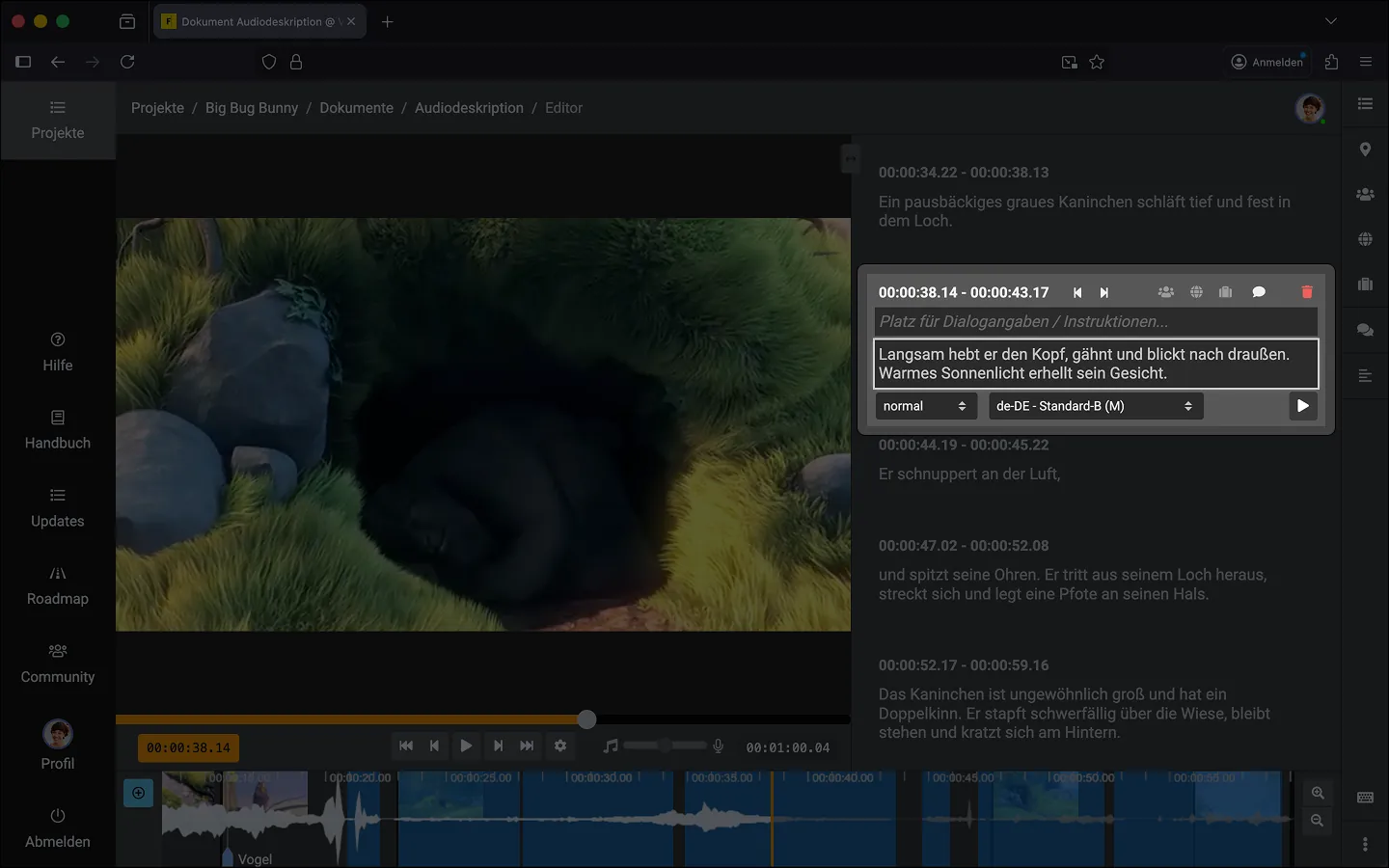
Task: Zoom in on the waveform timeline
Action: [x=1318, y=793]
